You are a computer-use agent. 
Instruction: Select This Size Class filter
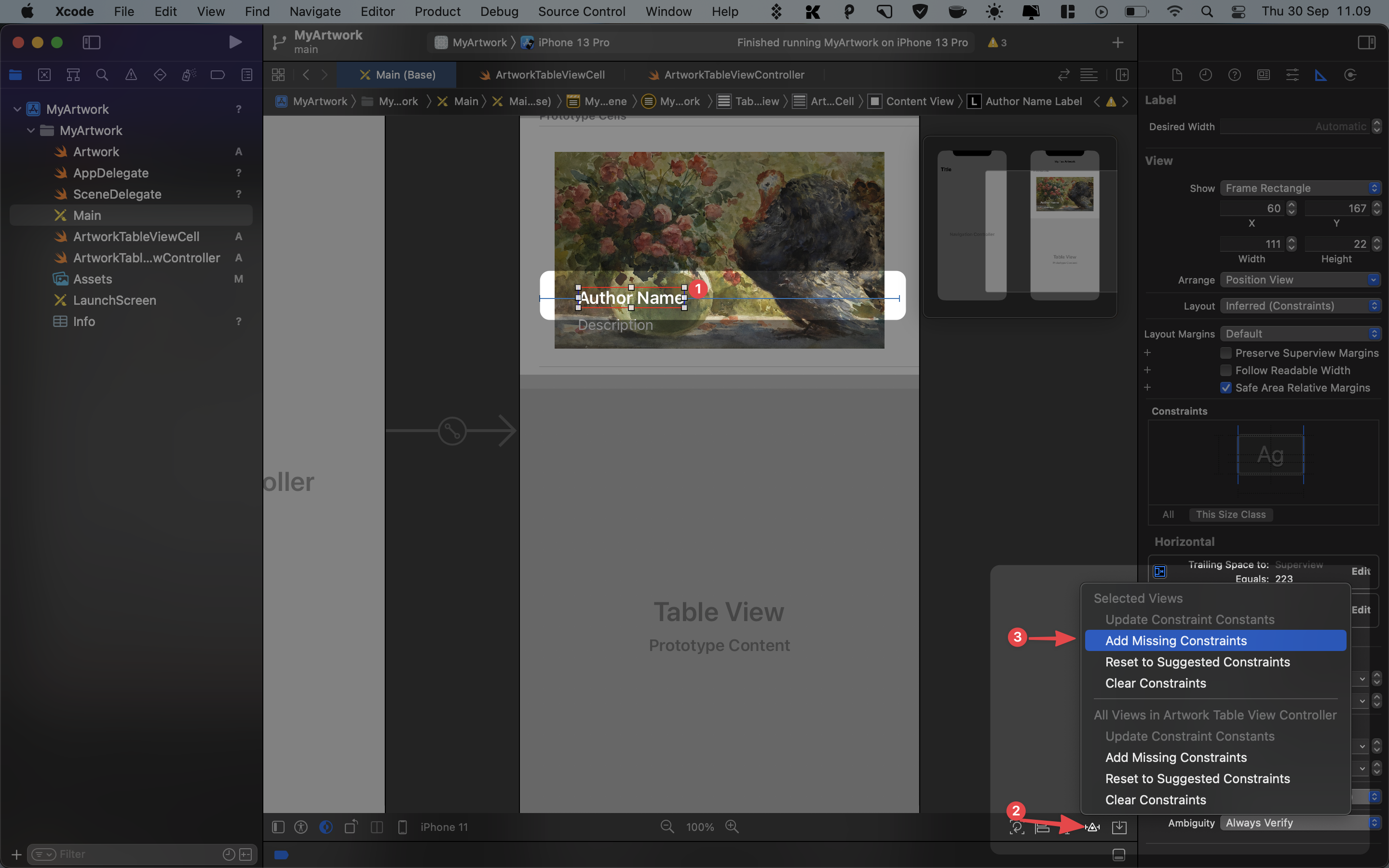click(1231, 515)
